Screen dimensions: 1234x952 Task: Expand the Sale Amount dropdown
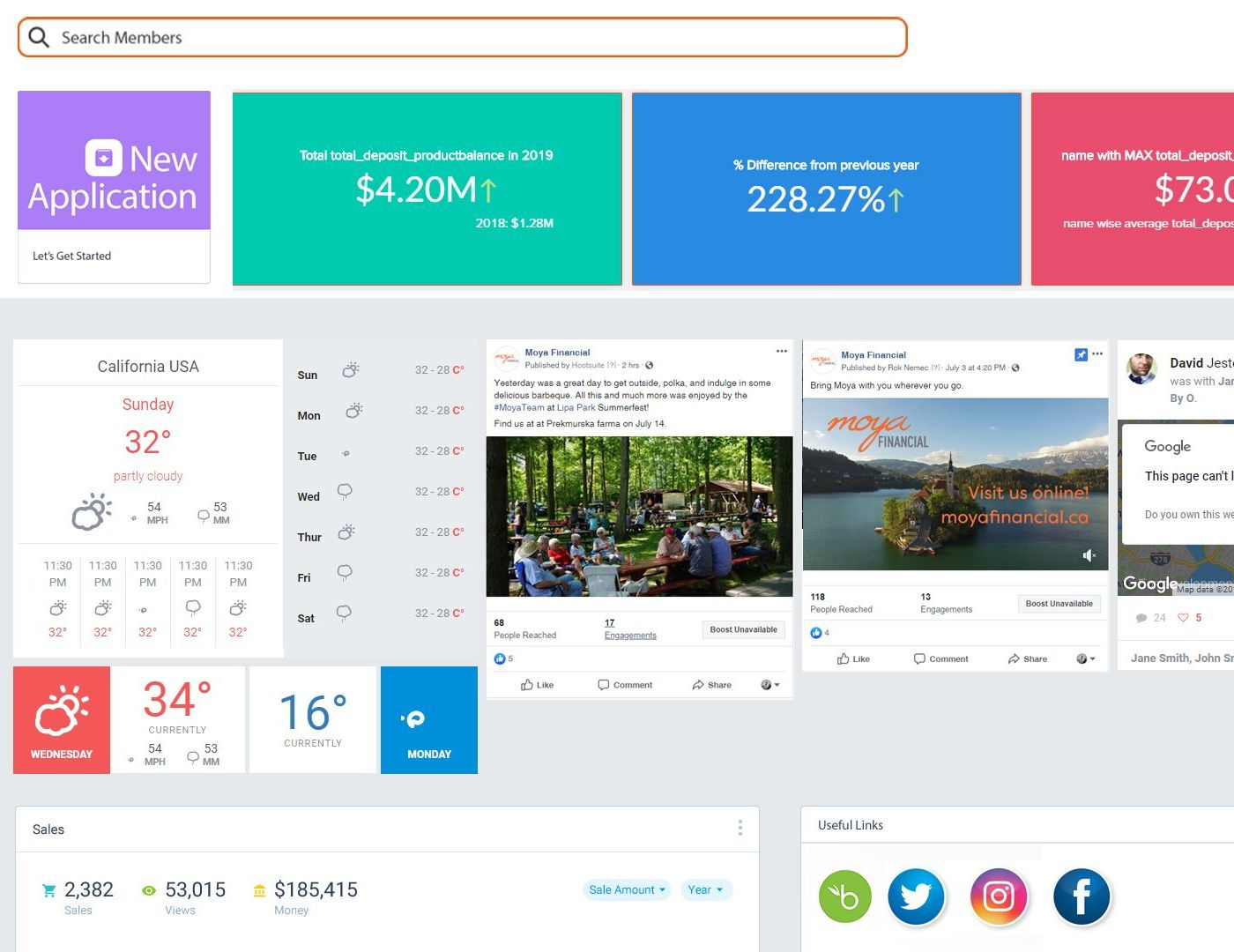627,890
